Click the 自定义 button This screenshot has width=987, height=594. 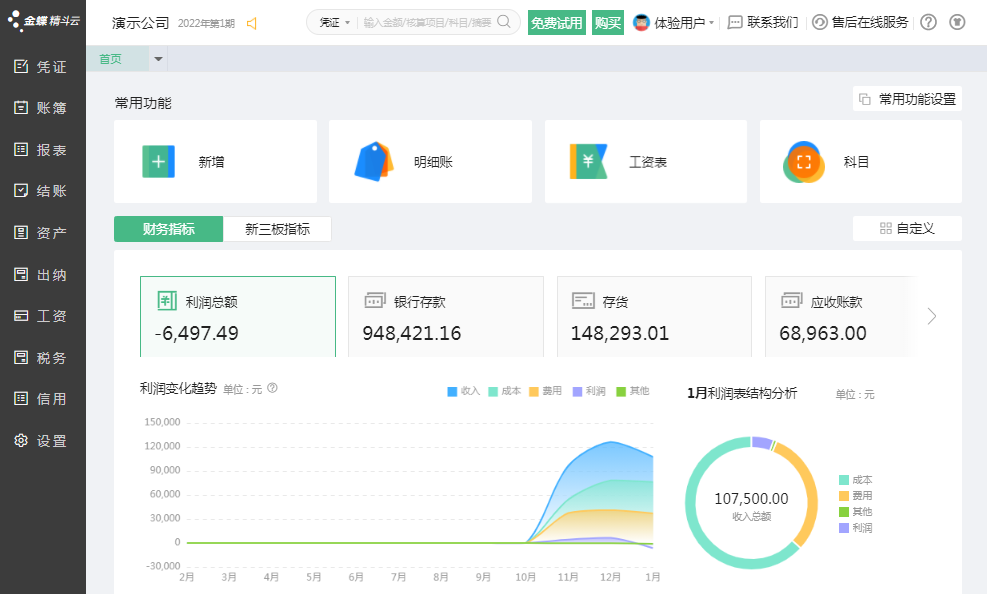click(907, 228)
